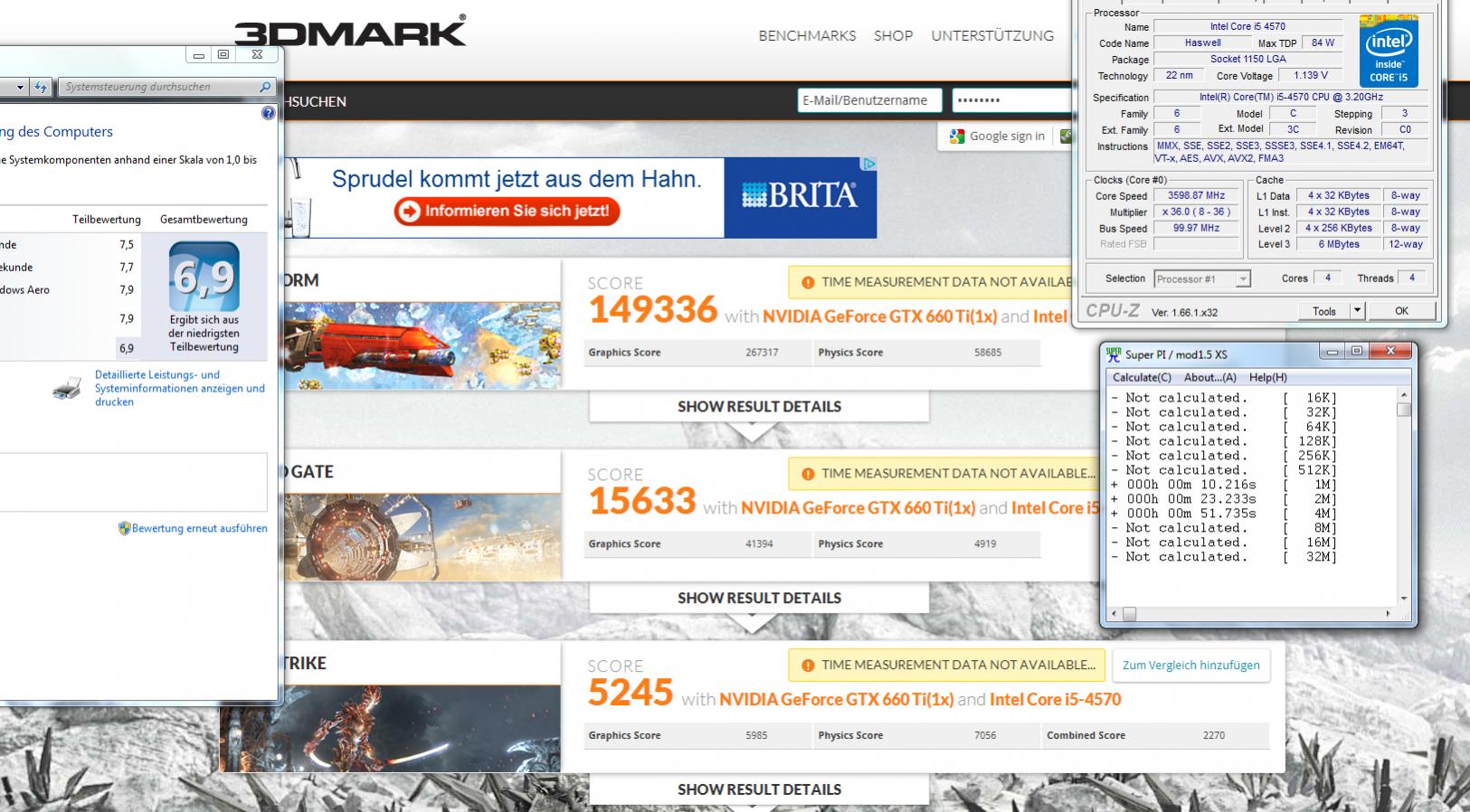The height and width of the screenshot is (812, 1470).
Task: Click 'Zum Vergleich hinzufügen' for the 5245 result
Action: [1190, 666]
